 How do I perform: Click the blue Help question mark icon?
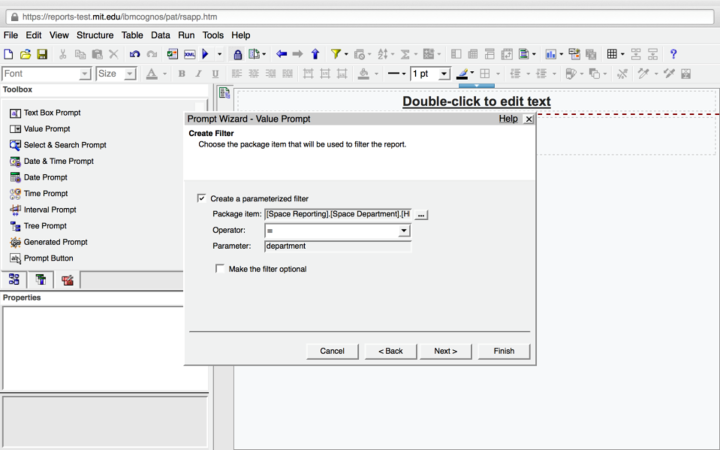point(673,54)
